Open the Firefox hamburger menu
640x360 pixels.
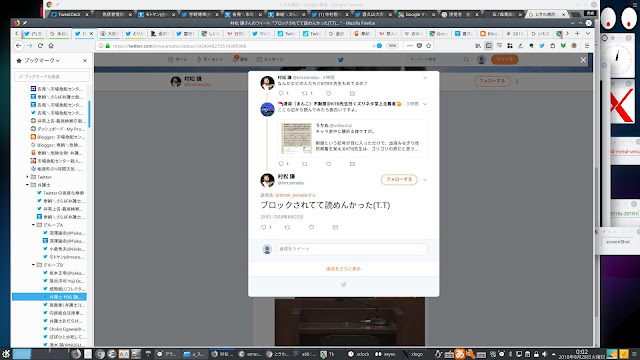[587, 46]
